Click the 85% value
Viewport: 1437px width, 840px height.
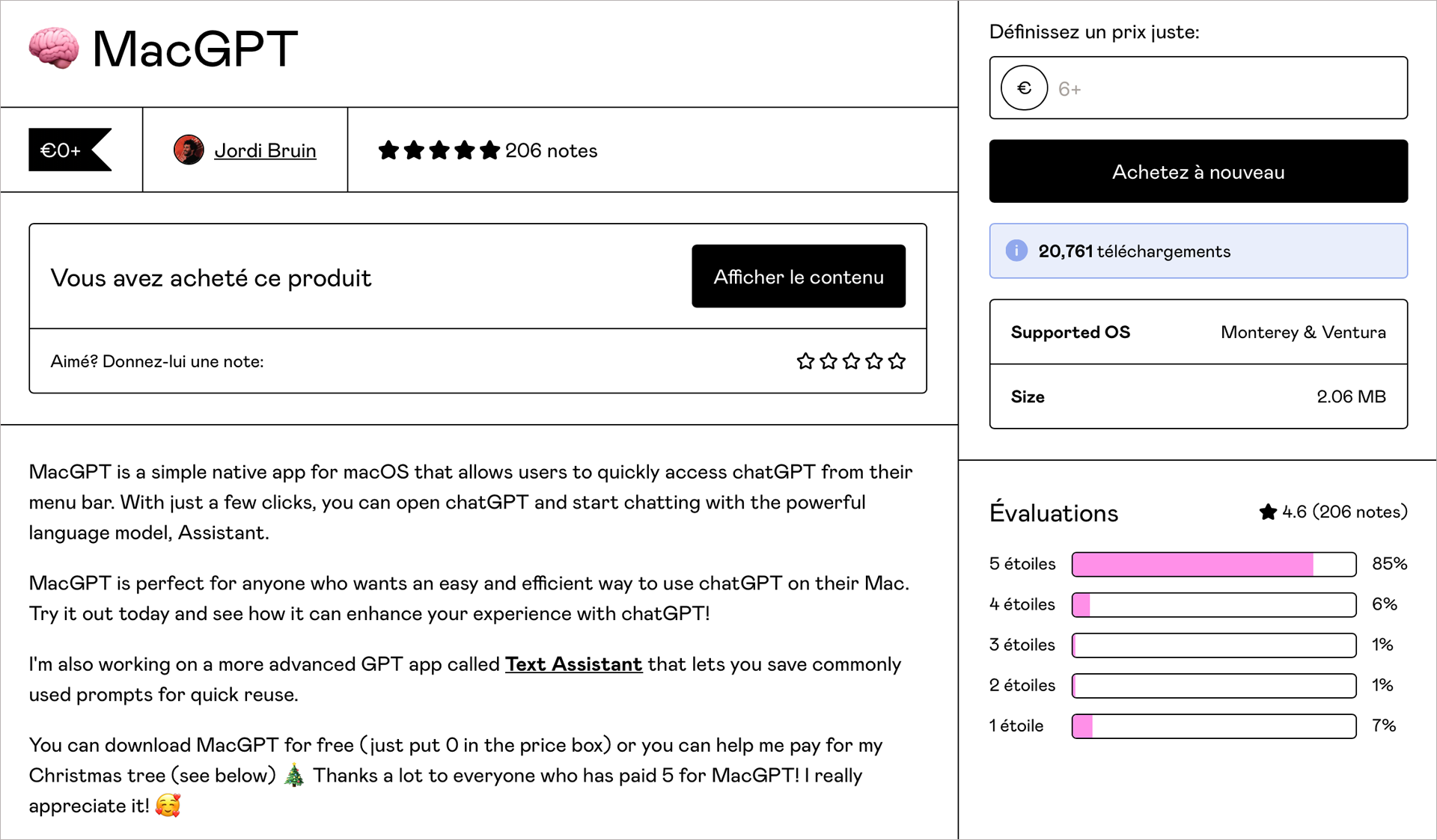[x=1389, y=564]
